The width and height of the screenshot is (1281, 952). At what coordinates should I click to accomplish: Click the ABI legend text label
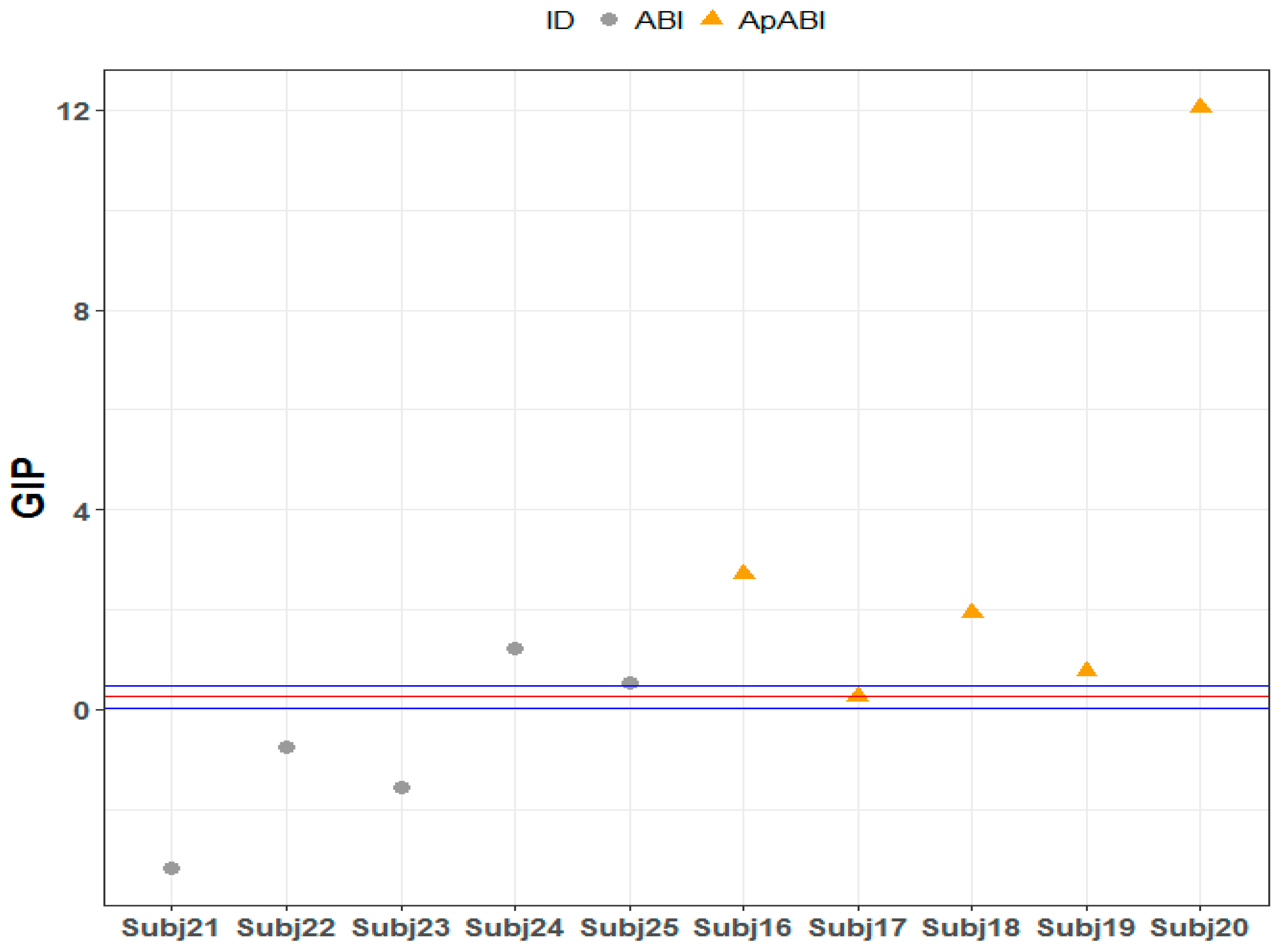659,21
